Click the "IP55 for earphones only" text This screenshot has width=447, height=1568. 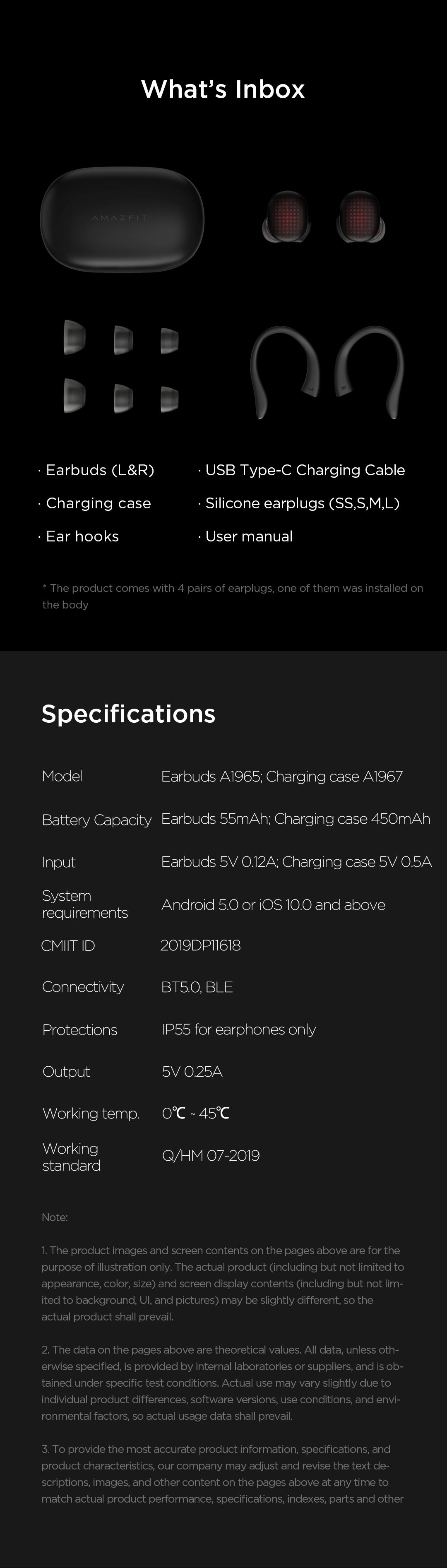pyautogui.click(x=239, y=1029)
